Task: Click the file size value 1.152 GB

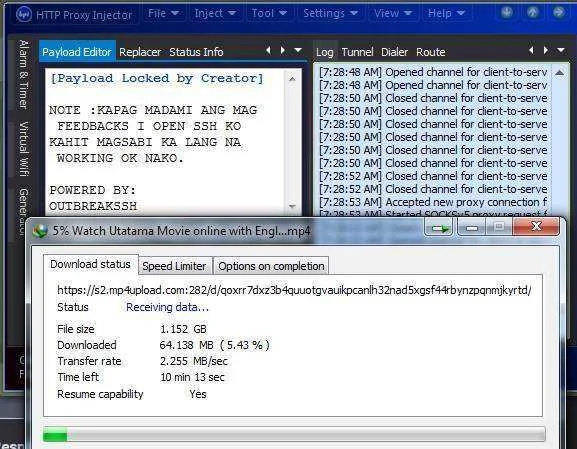Action: (183, 329)
